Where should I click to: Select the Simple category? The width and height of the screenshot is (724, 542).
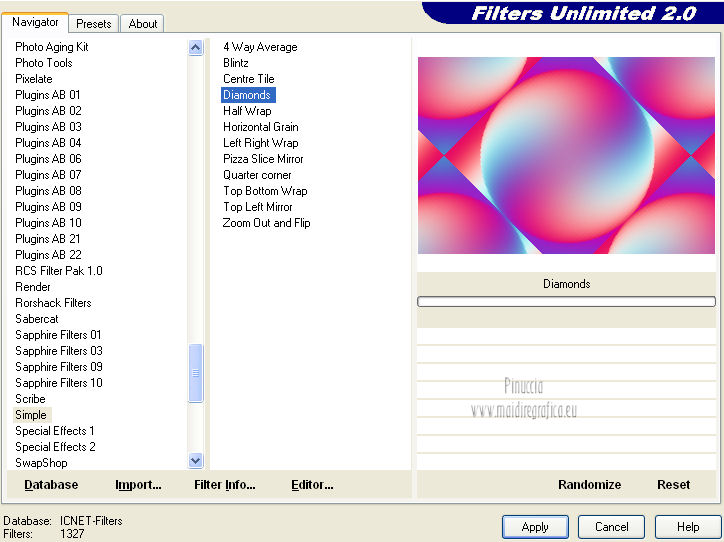31,415
